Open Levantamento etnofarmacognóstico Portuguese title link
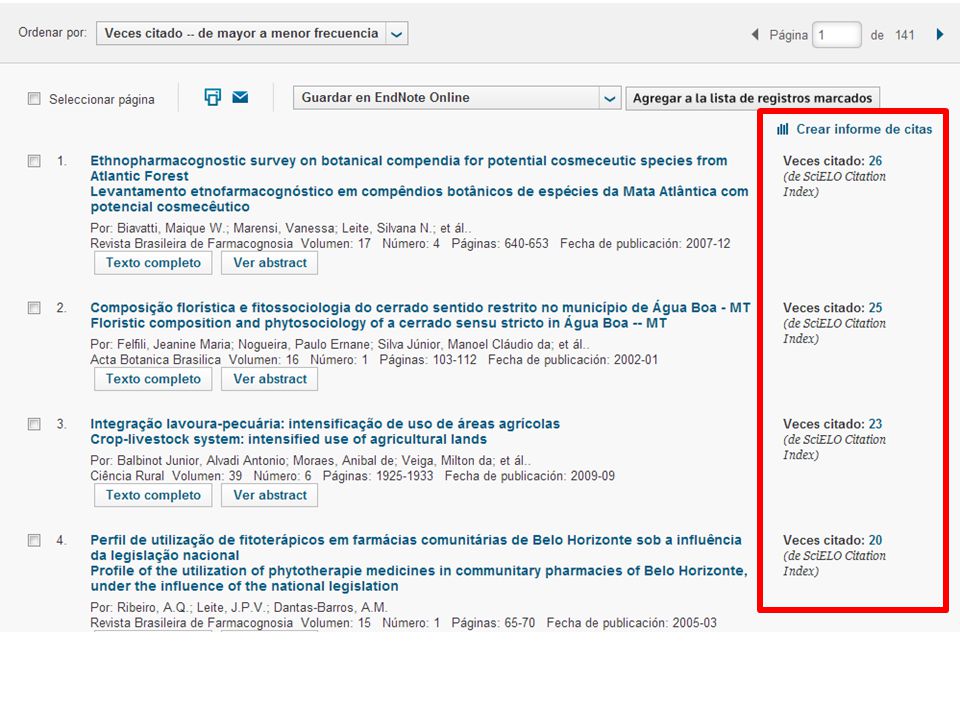Viewport: 960px width, 720px height. pyautogui.click(x=419, y=199)
